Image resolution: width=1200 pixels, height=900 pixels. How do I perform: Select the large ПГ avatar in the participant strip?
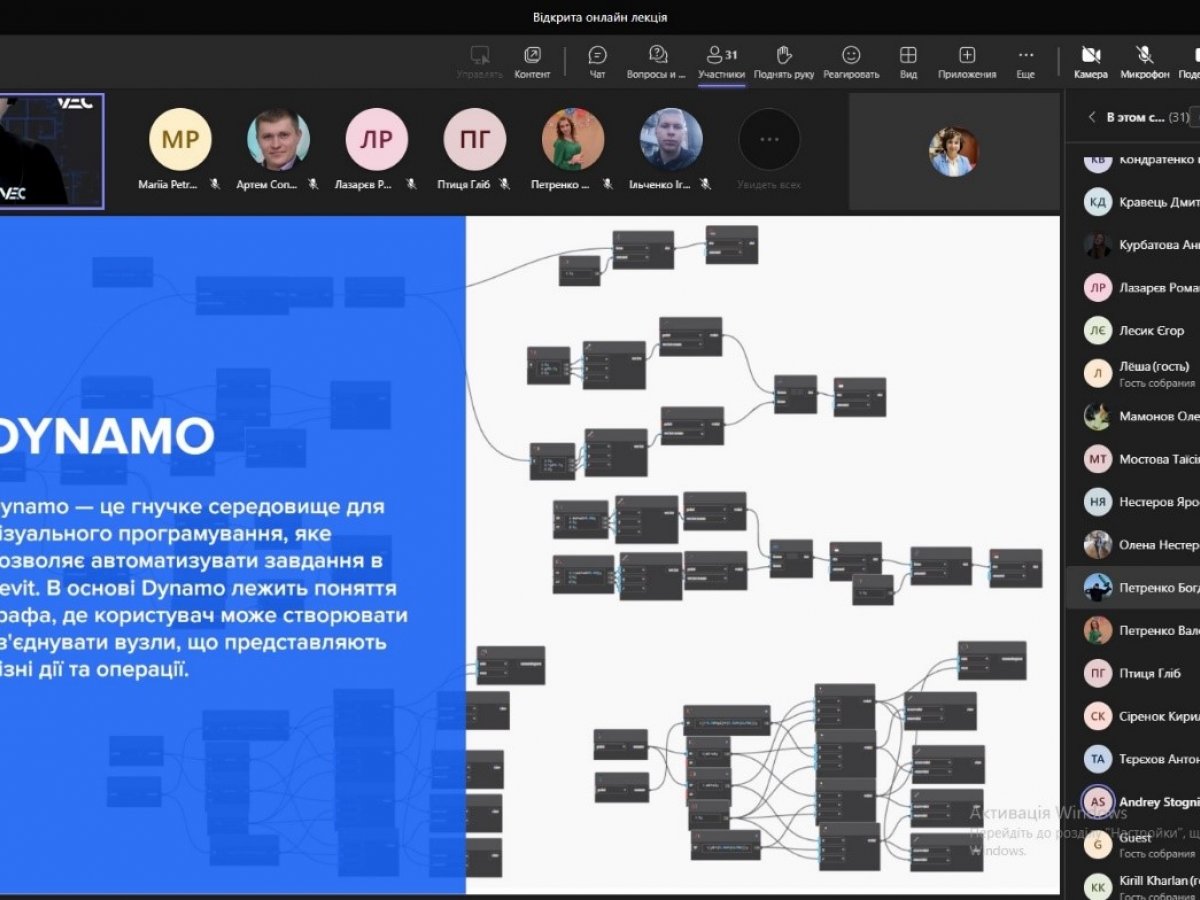475,139
